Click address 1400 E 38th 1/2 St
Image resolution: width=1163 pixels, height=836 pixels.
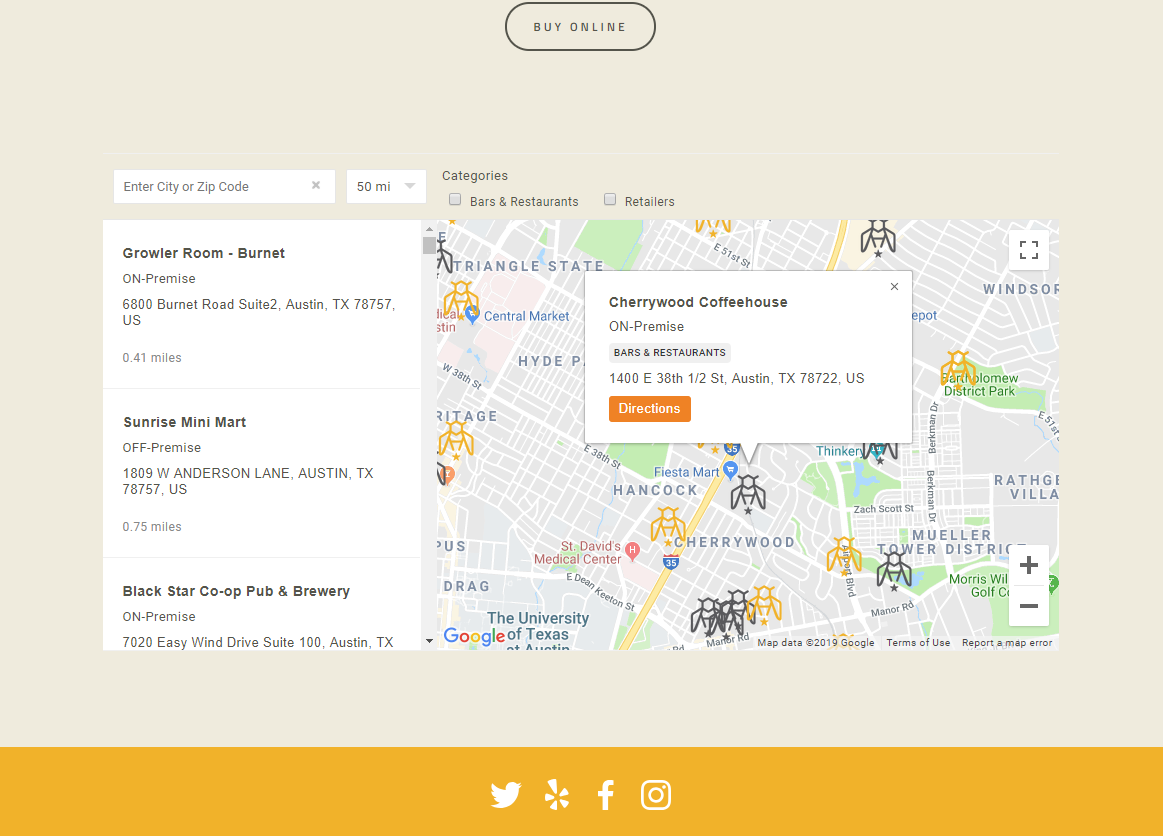[x=737, y=378]
